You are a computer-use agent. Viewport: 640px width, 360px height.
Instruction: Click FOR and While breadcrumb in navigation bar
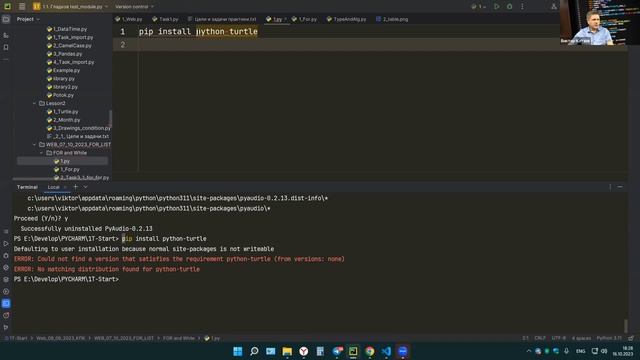pyautogui.click(x=179, y=338)
